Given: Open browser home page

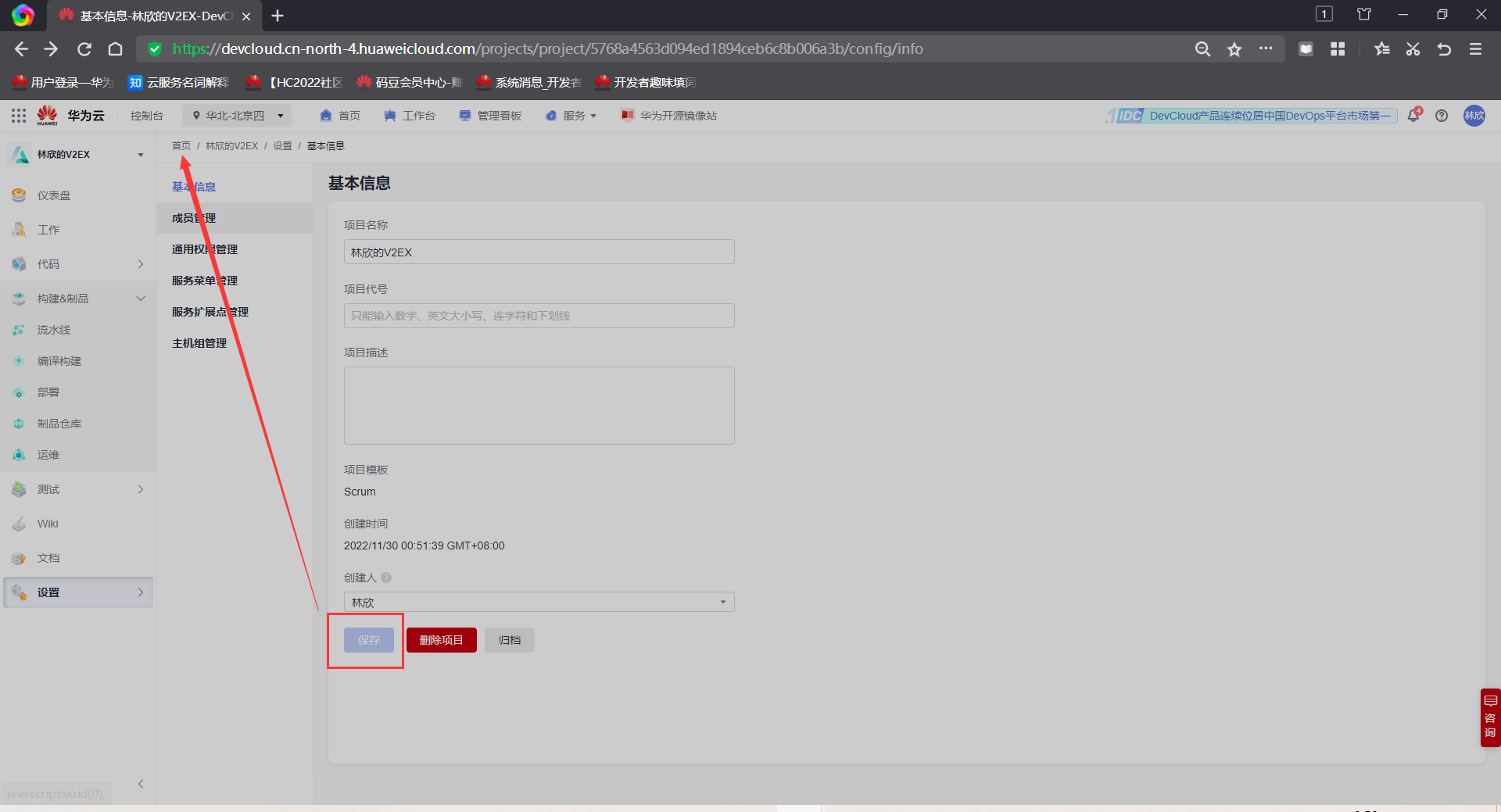Looking at the screenshot, I should (115, 49).
